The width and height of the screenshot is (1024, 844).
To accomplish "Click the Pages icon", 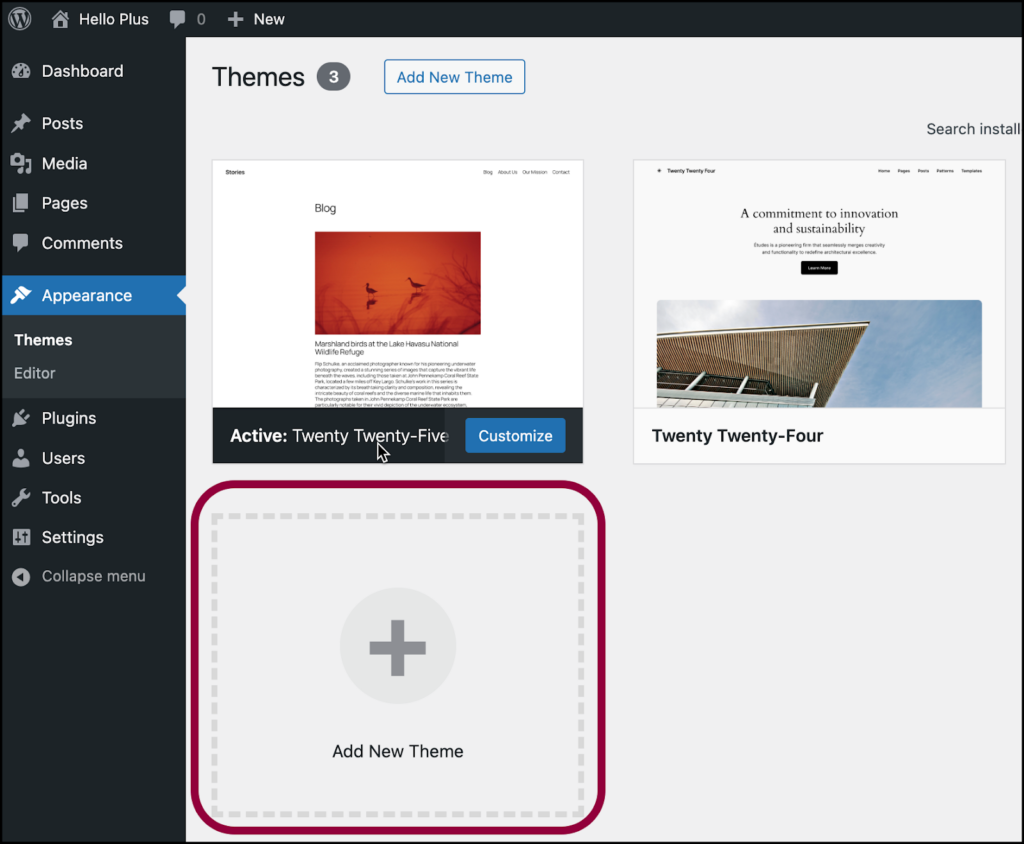I will 22,203.
